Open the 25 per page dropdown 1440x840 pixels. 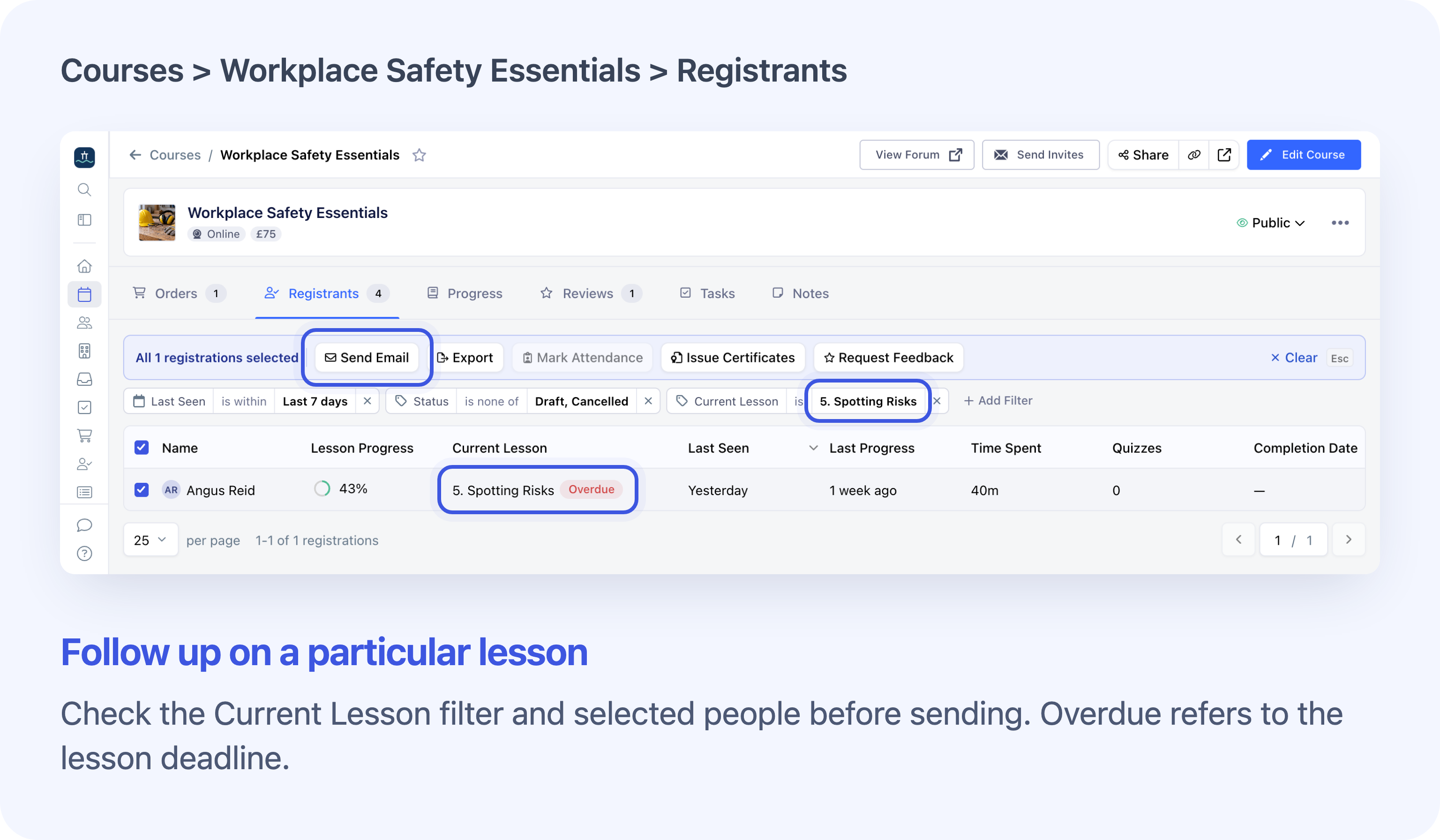point(150,540)
